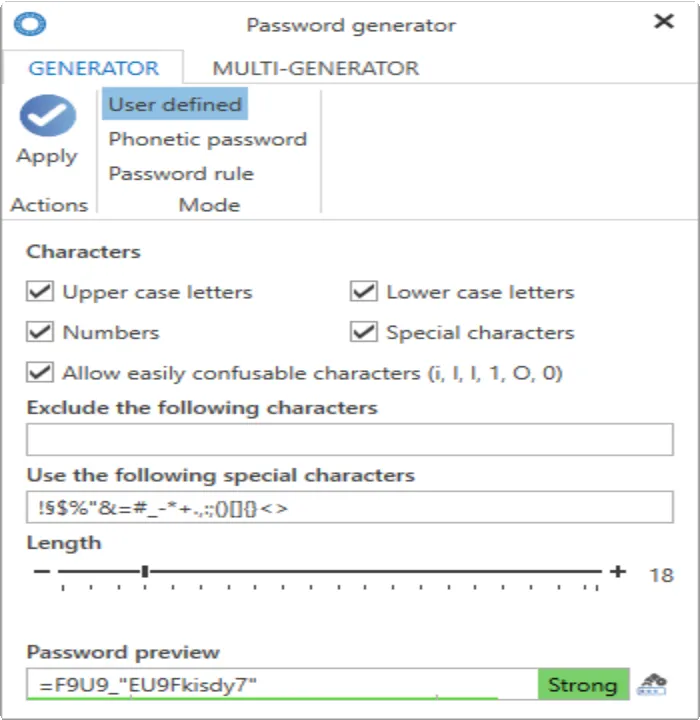Screen dimensions: 700x720
Task: Switch to the MULTI-GENERATOR tab
Action: pyautogui.click(x=316, y=68)
